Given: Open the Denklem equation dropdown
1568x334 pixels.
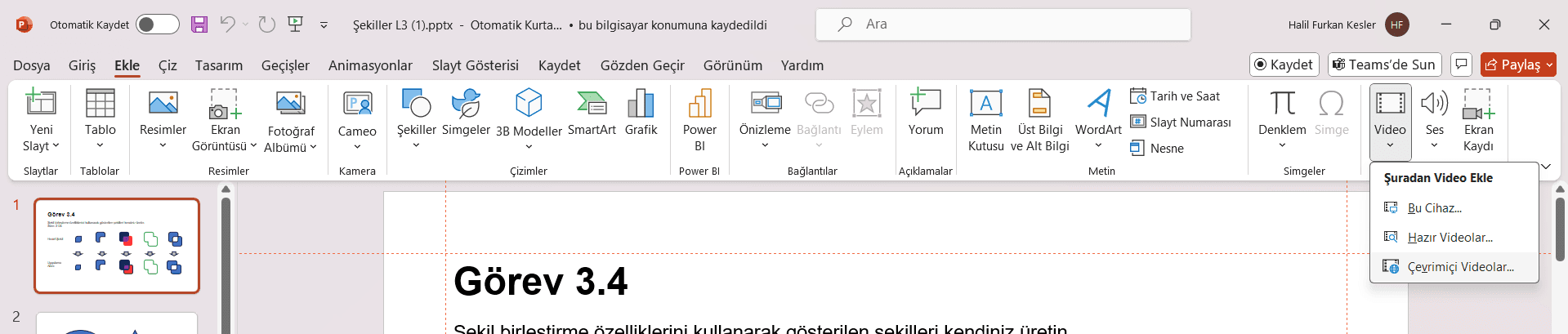Looking at the screenshot, I should [1282, 120].
